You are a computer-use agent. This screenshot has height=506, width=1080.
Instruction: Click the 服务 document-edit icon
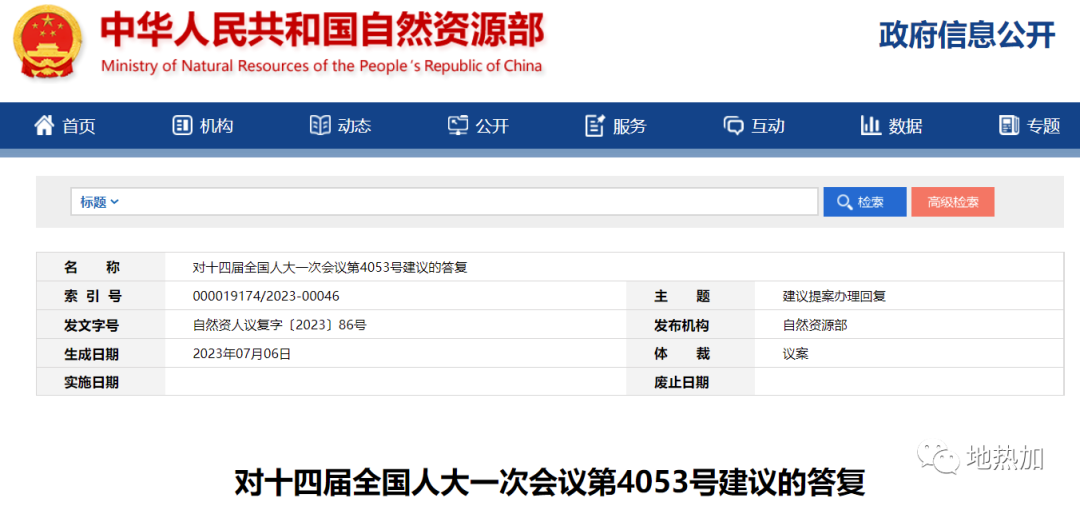[594, 125]
